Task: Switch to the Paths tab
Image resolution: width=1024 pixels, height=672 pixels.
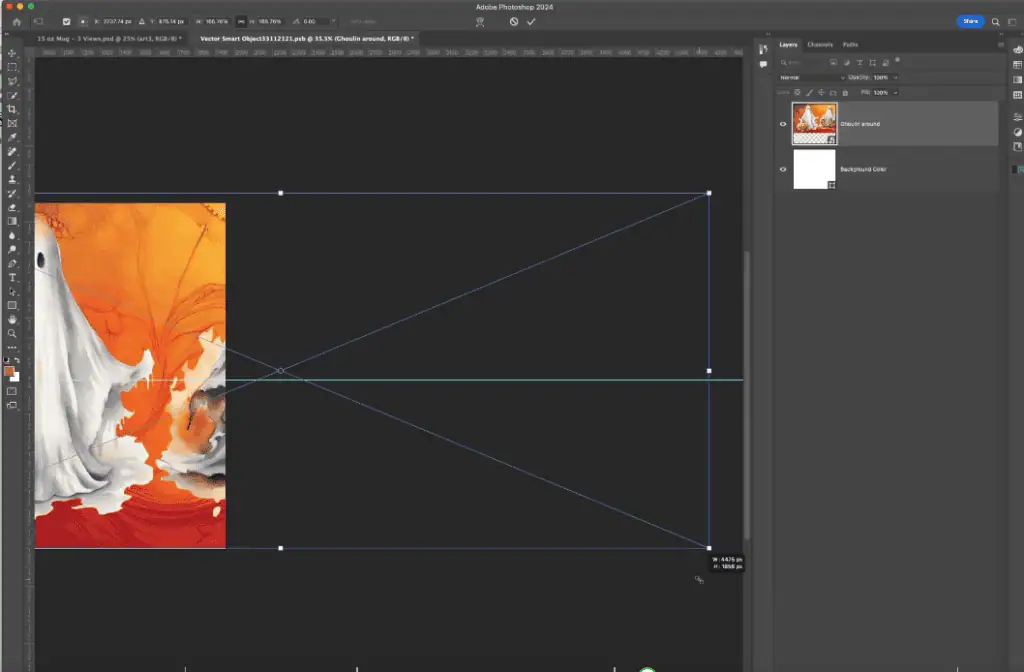Action: 849,44
